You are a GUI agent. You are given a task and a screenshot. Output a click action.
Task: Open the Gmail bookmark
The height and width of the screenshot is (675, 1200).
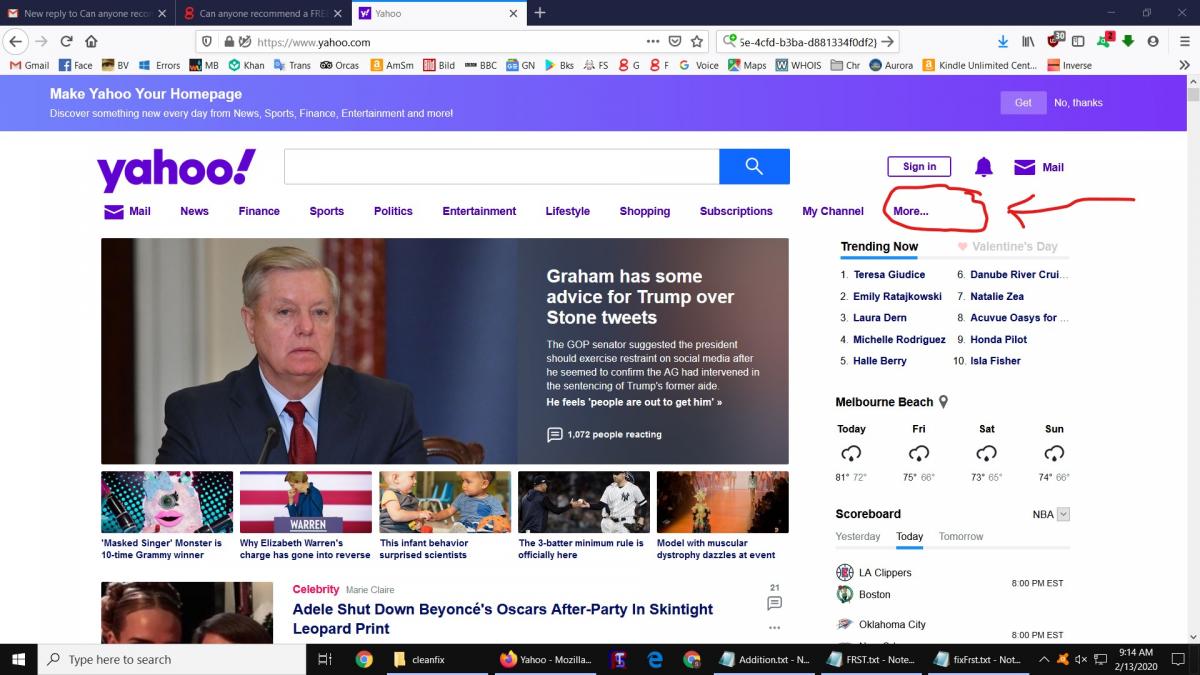(29, 65)
